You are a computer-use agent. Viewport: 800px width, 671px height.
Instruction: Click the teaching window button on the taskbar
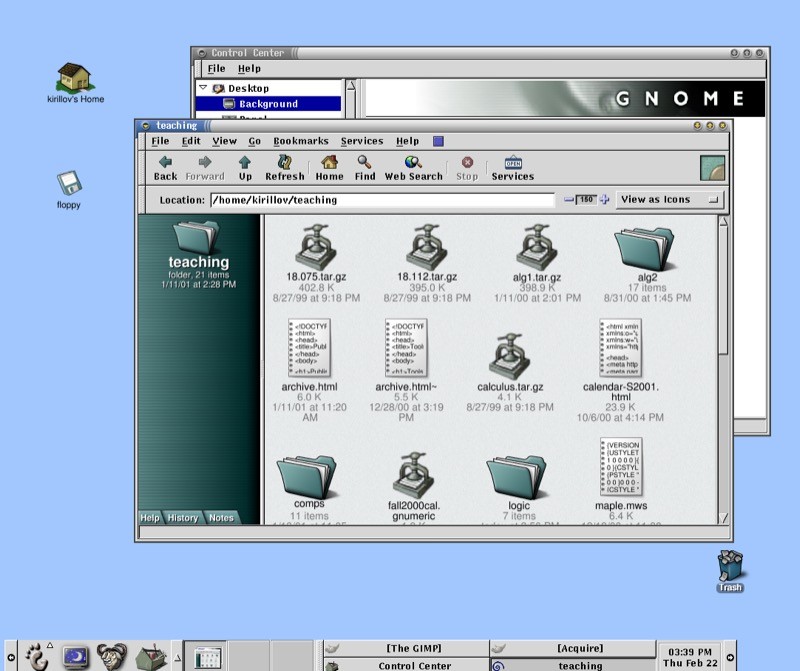[x=580, y=665]
